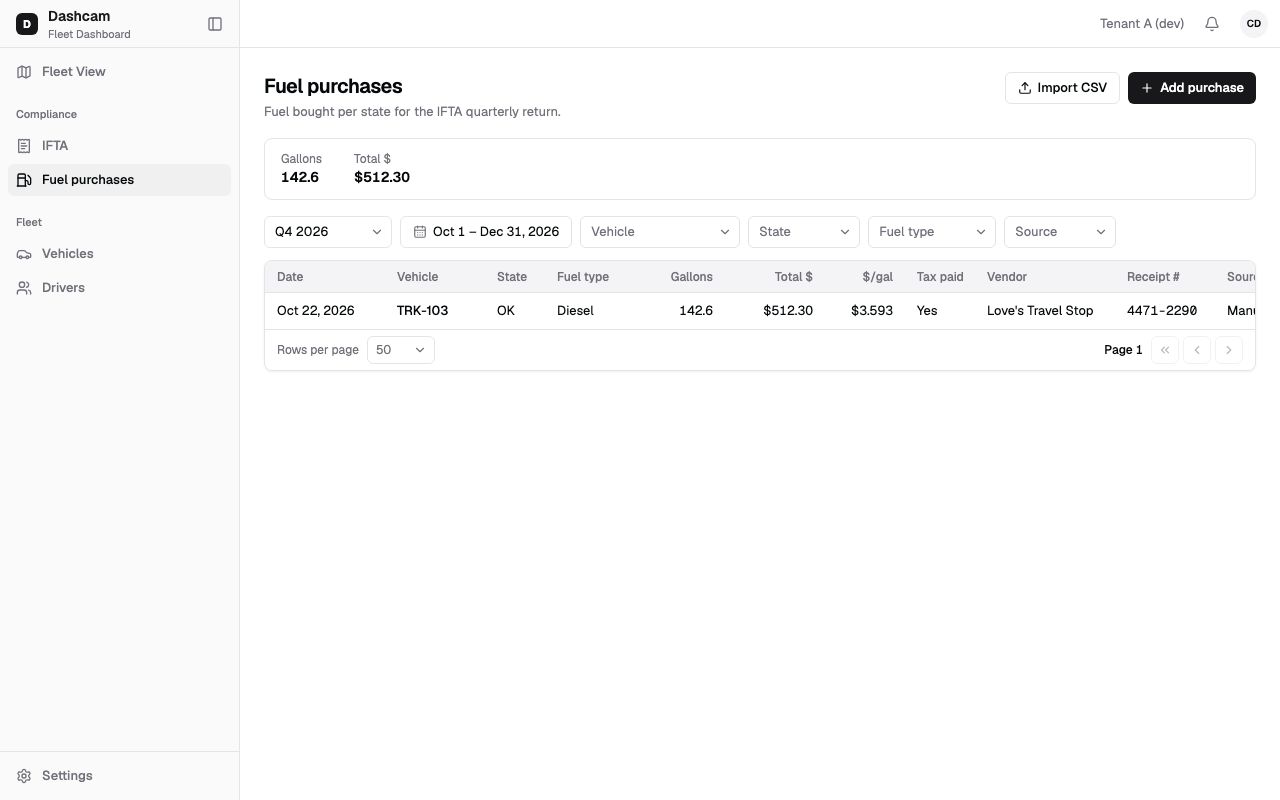Open Fleet View from sidebar
1280x800 pixels.
coord(120,72)
